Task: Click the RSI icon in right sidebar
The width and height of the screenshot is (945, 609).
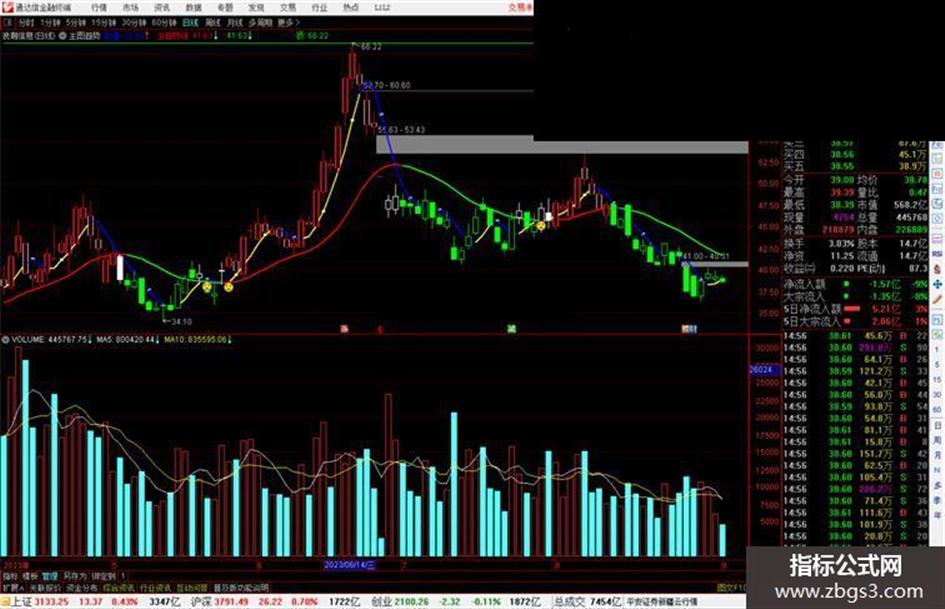Action: [x=937, y=254]
